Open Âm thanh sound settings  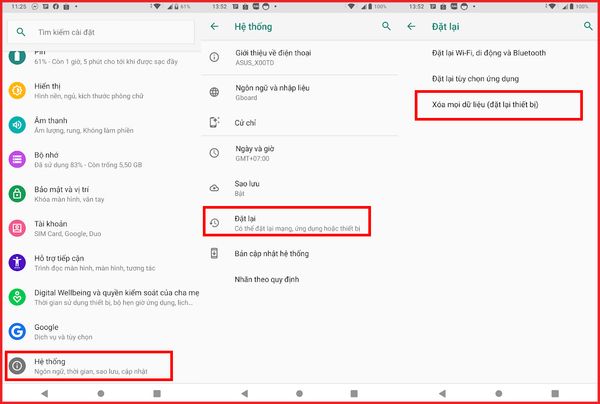tap(102, 125)
